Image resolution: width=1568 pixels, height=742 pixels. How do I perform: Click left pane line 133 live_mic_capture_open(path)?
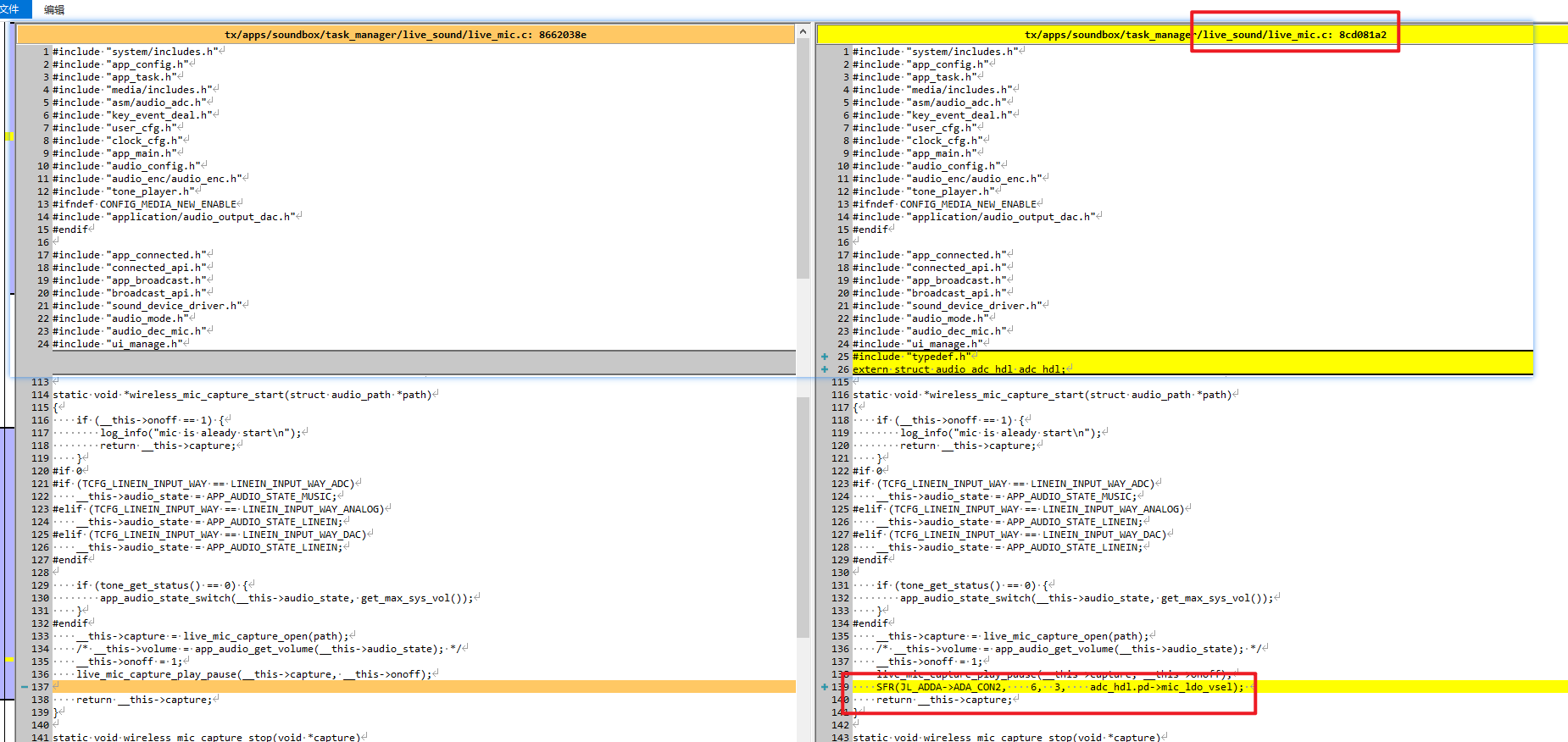(213, 636)
